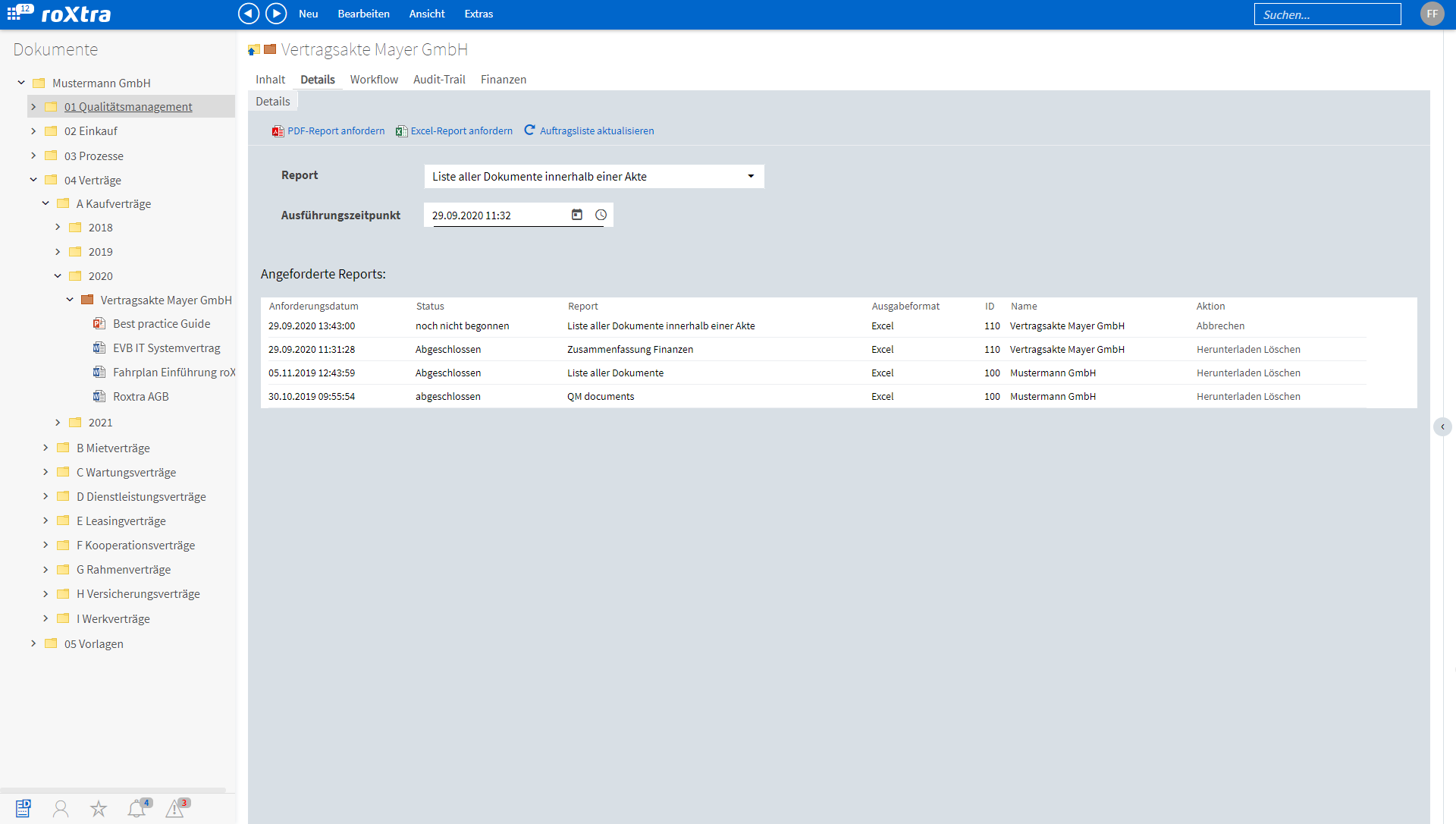The width and height of the screenshot is (1456, 824).
Task: Open the Report dropdown list
Action: click(x=751, y=176)
